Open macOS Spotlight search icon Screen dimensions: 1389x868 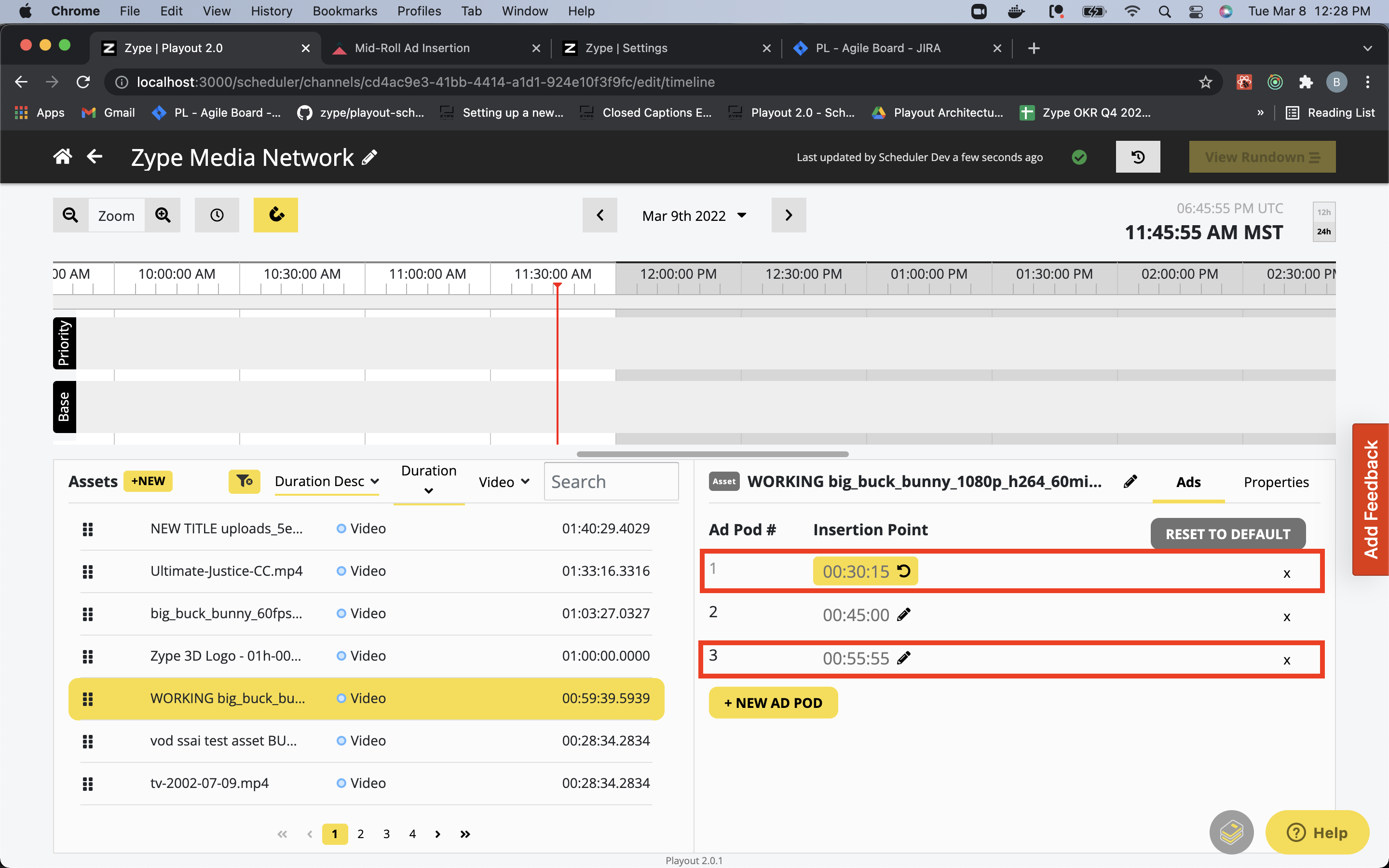(1164, 11)
